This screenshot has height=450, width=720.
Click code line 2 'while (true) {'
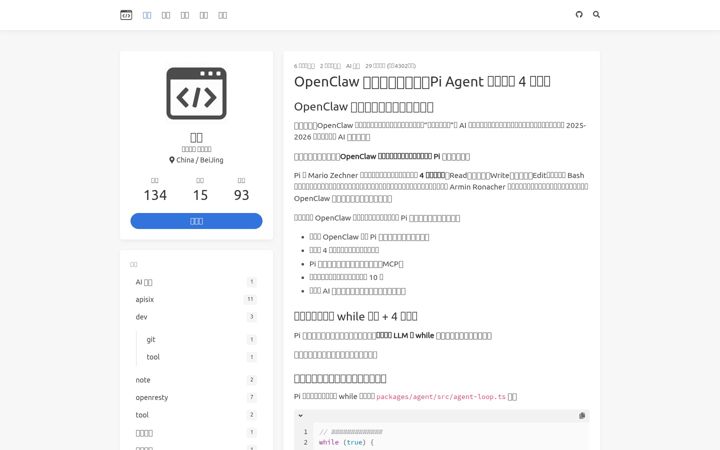(346, 442)
